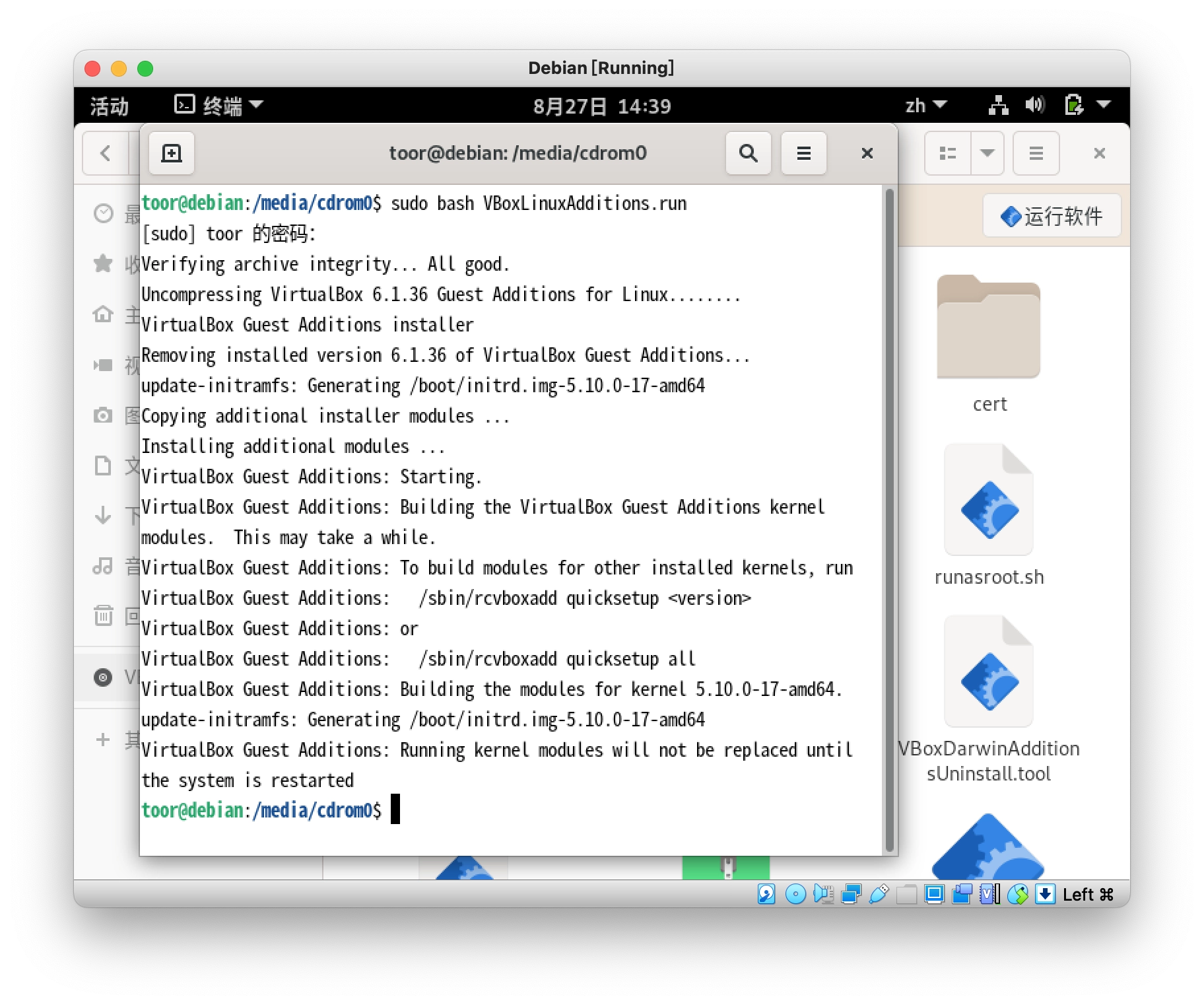Click the mouse integration status icon
The width and height of the screenshot is (1204, 1005).
tap(1017, 894)
